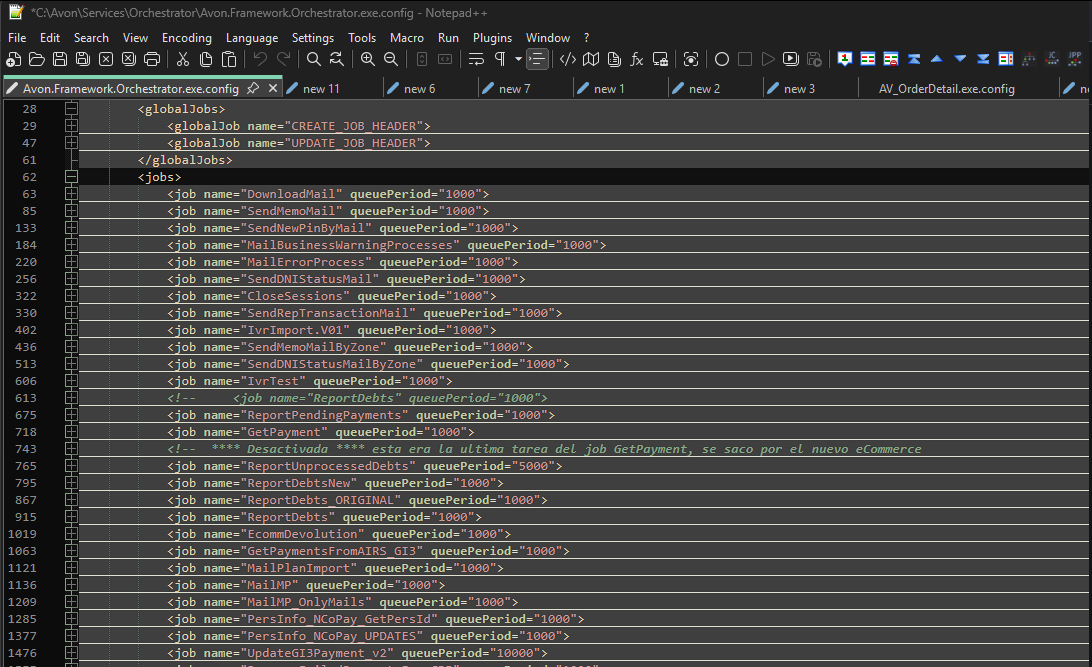Screen dimensions: 1092x667
Task: Go to next difference down-arrow icon
Action: point(960,59)
